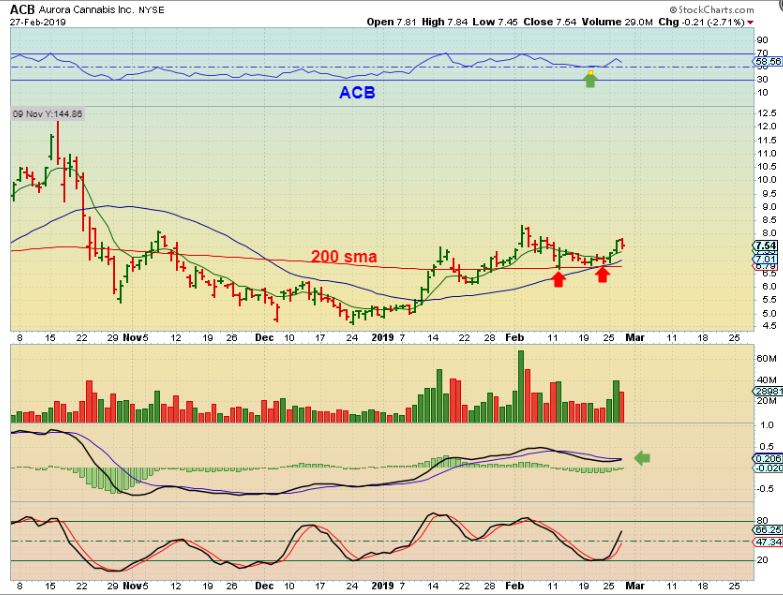Click the 12.5 price axis label
The width and height of the screenshot is (783, 595).
(767, 113)
